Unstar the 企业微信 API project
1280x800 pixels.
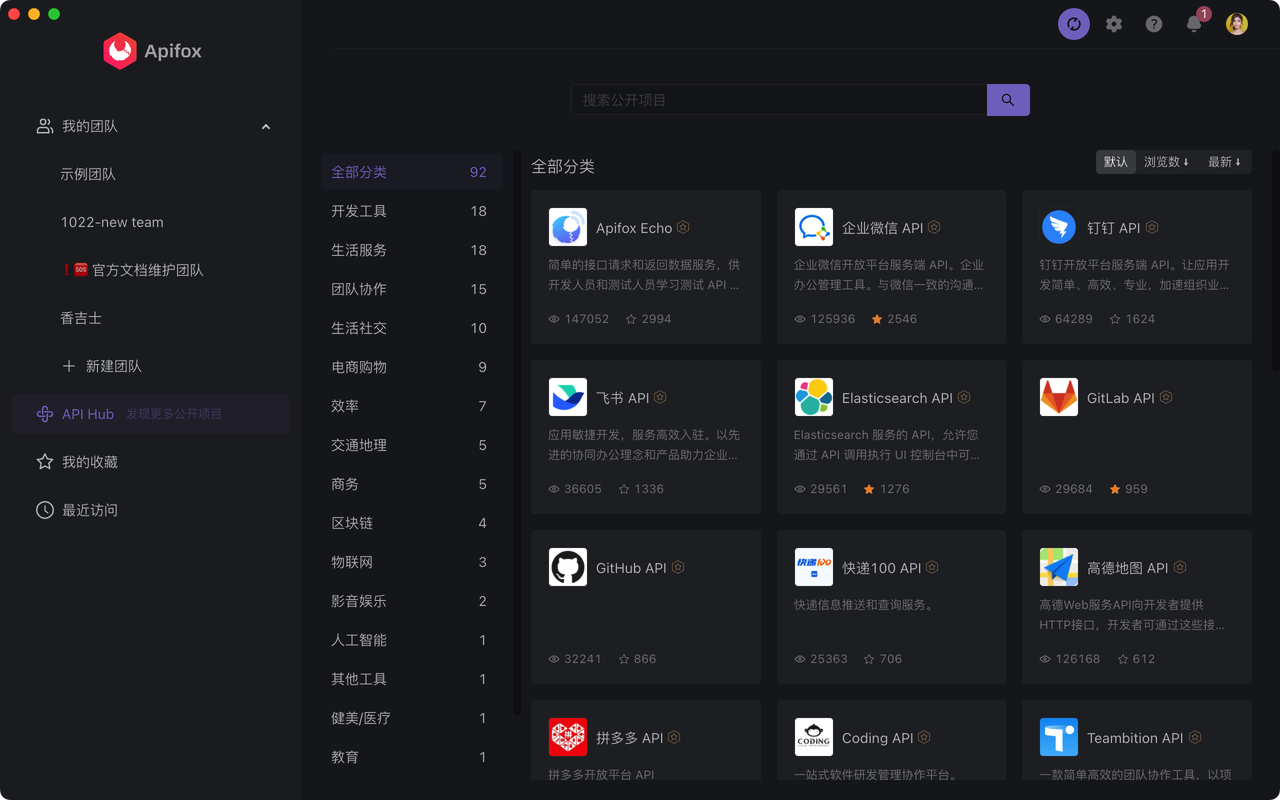click(x=877, y=319)
